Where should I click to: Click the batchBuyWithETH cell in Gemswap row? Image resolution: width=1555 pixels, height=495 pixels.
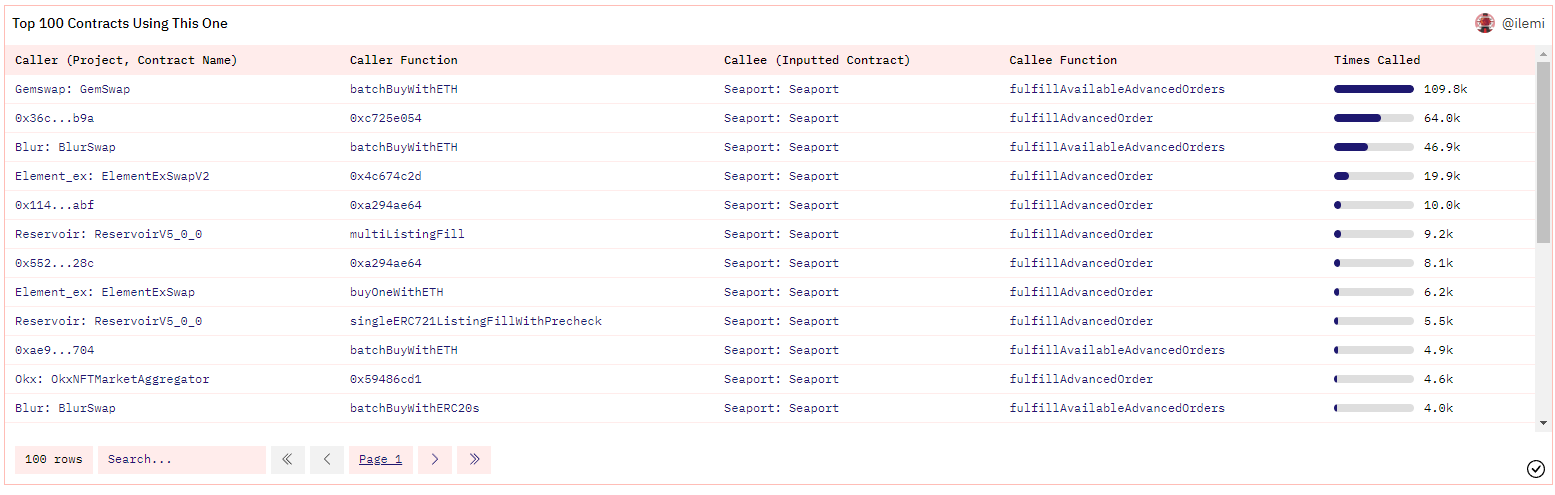click(x=404, y=89)
